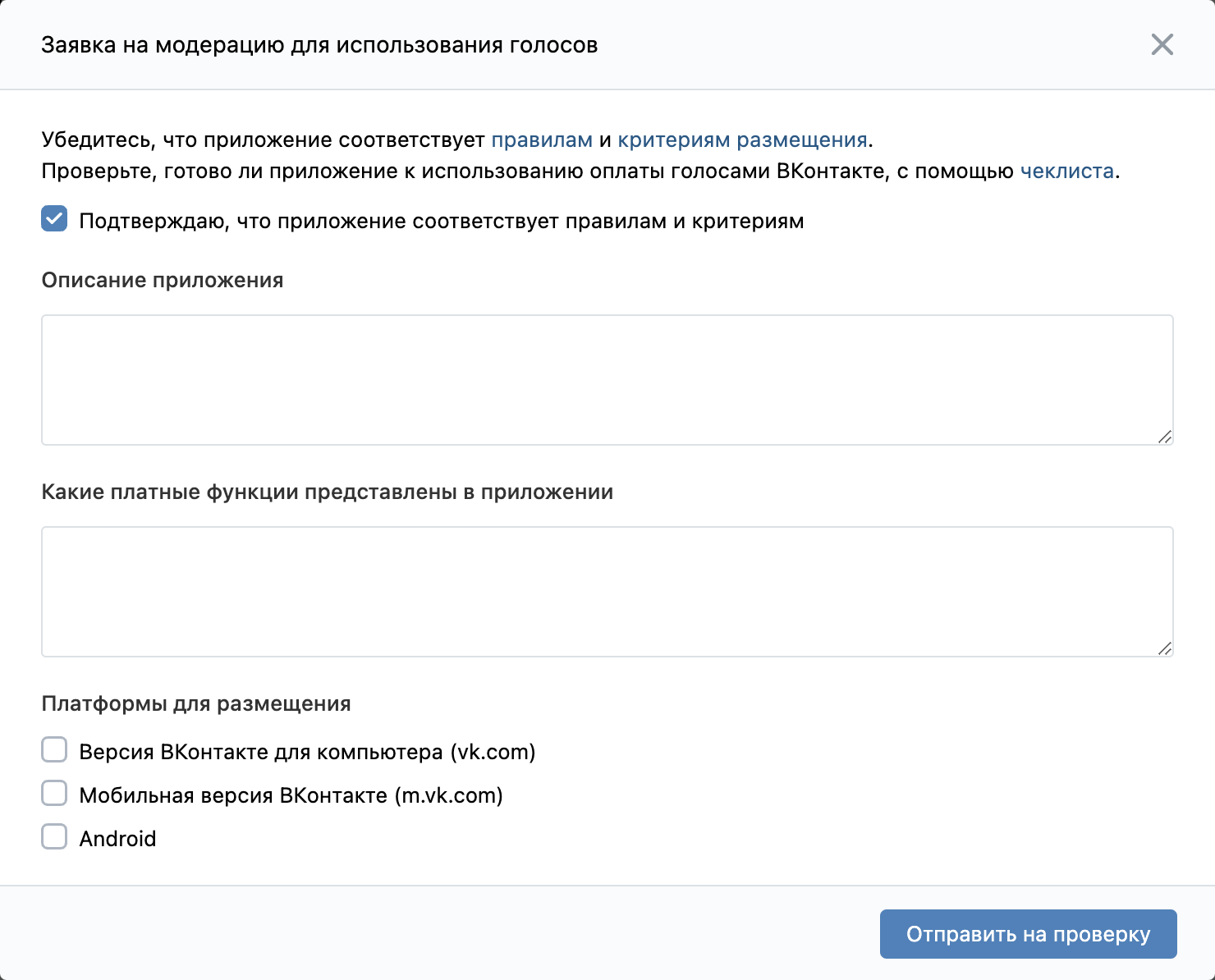Click the resize grip of the paid features field
Viewport: 1215px width, 980px height.
pyautogui.click(x=1166, y=650)
